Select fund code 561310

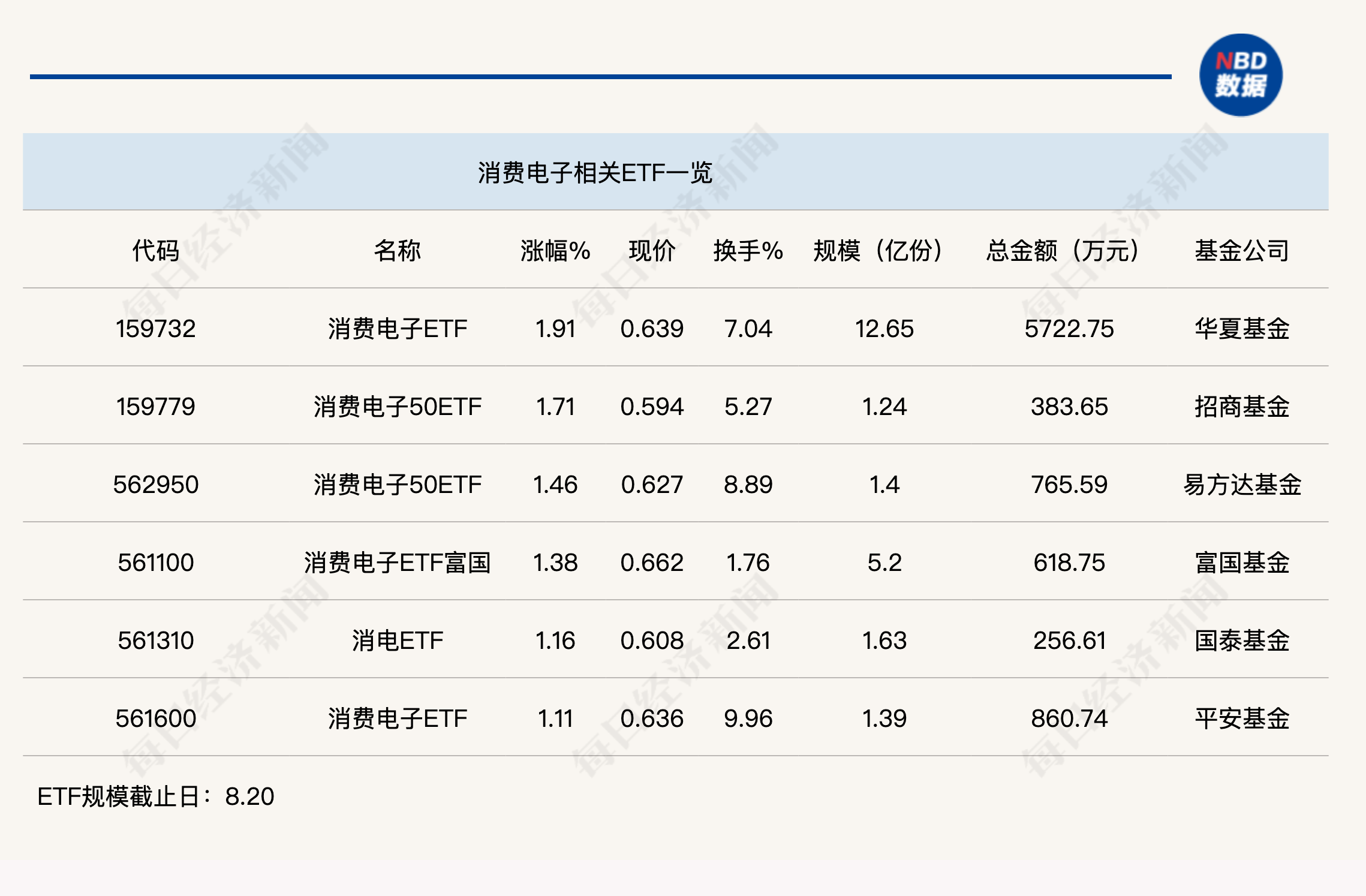pyautogui.click(x=156, y=641)
